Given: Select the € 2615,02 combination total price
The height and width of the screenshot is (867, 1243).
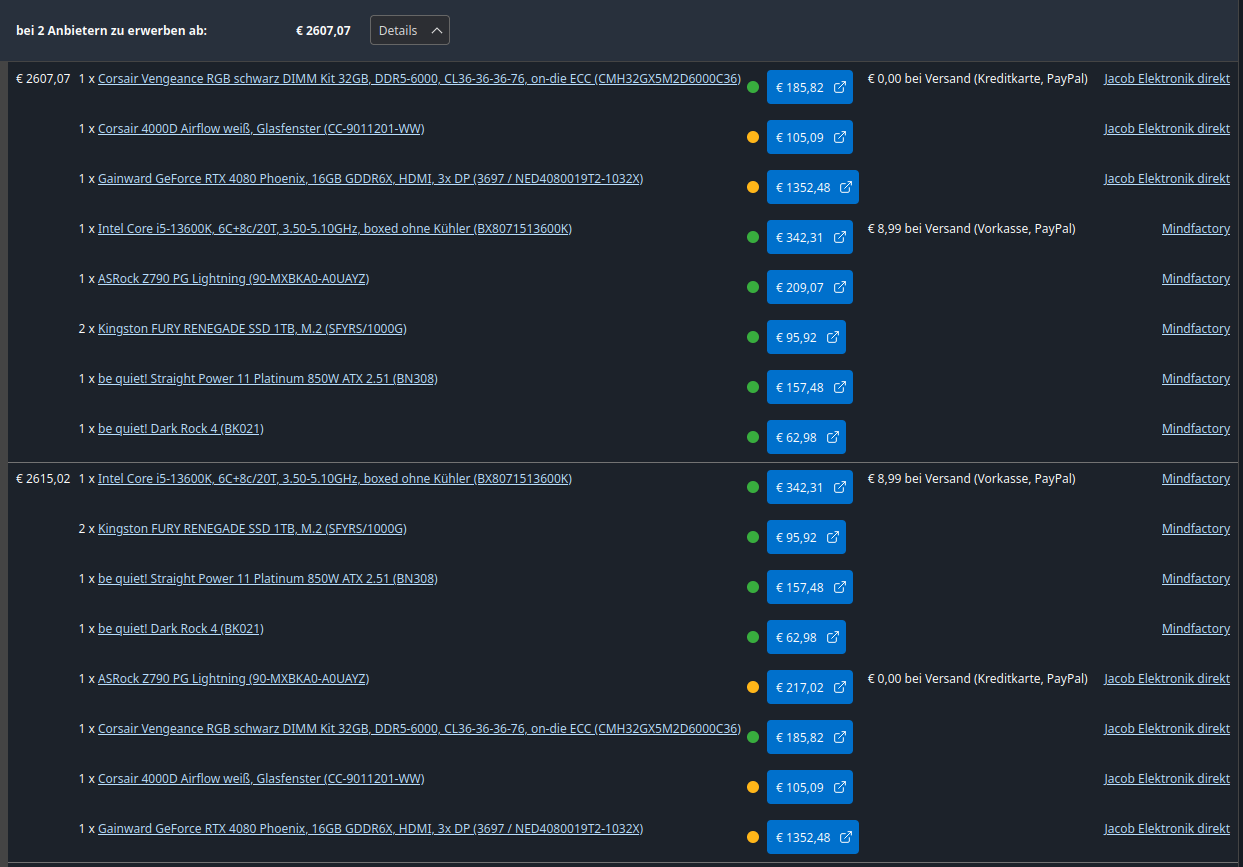Looking at the screenshot, I should click(43, 479).
